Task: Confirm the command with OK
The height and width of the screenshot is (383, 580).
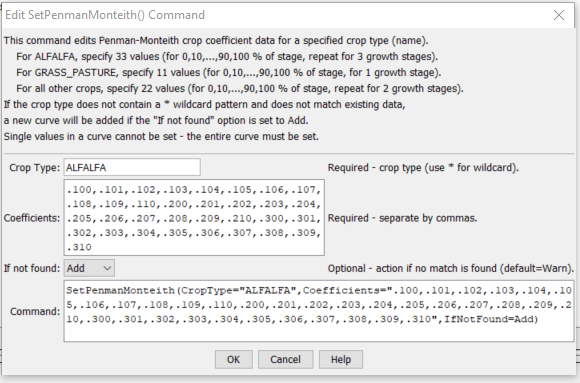Action: [x=233, y=359]
